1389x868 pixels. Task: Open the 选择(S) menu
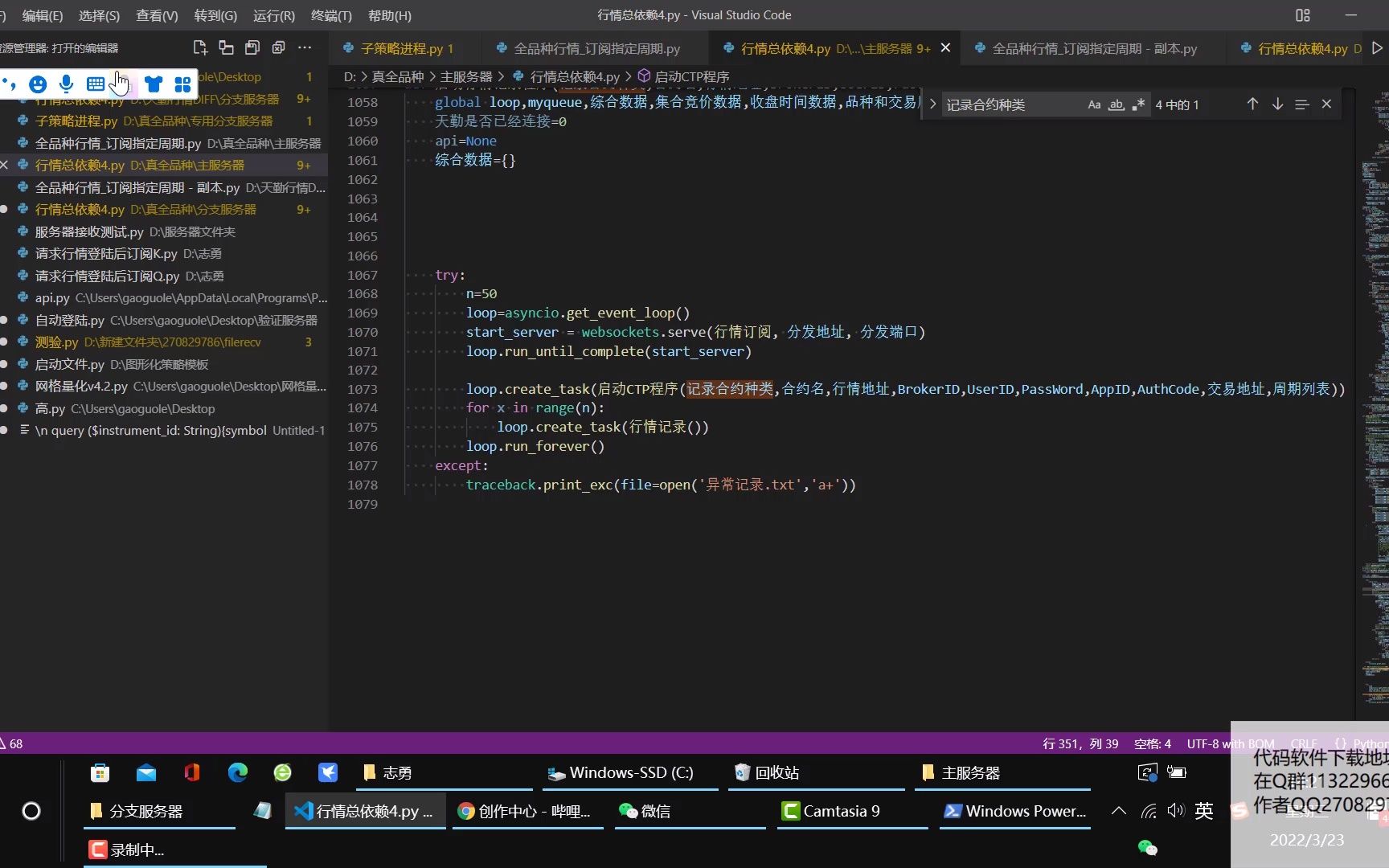pyautogui.click(x=100, y=15)
